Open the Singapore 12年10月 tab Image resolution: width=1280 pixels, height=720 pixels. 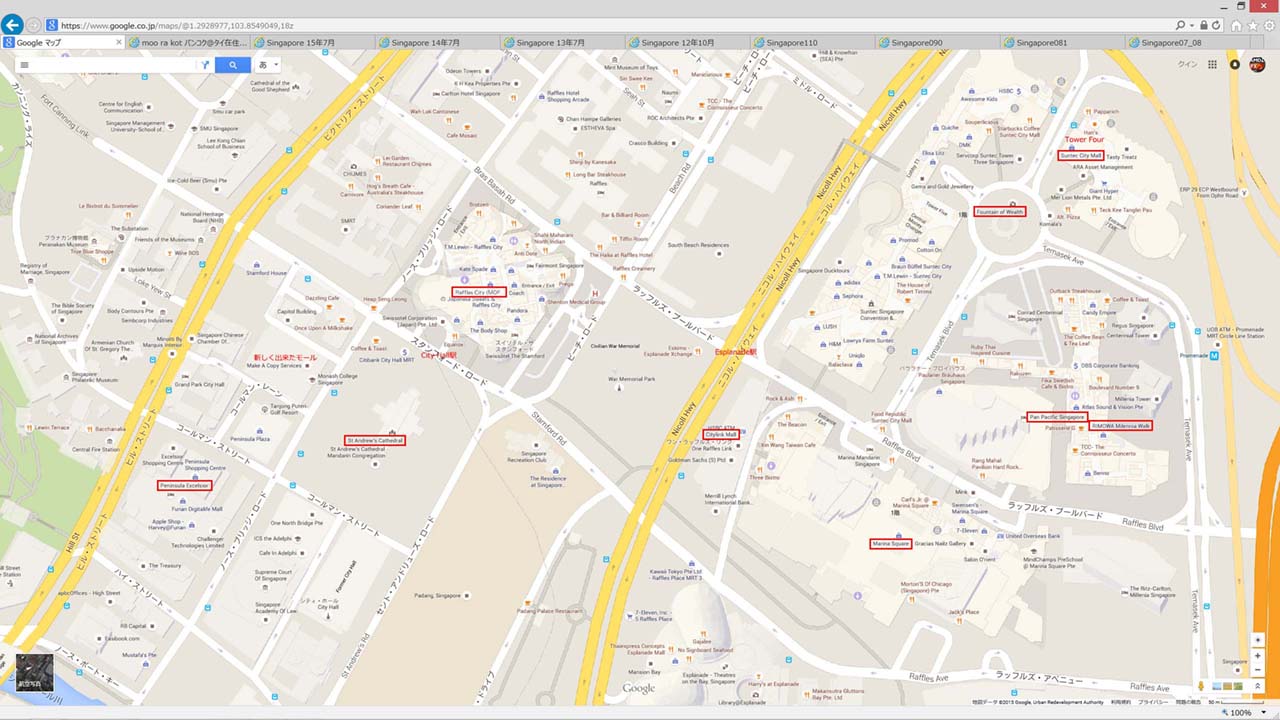689,43
